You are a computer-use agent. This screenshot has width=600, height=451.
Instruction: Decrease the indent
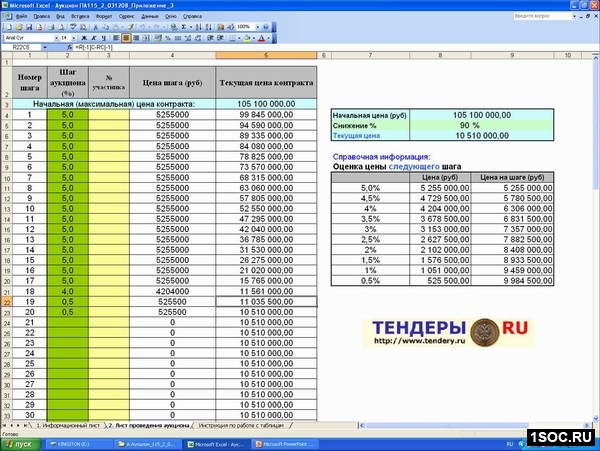coord(210,38)
